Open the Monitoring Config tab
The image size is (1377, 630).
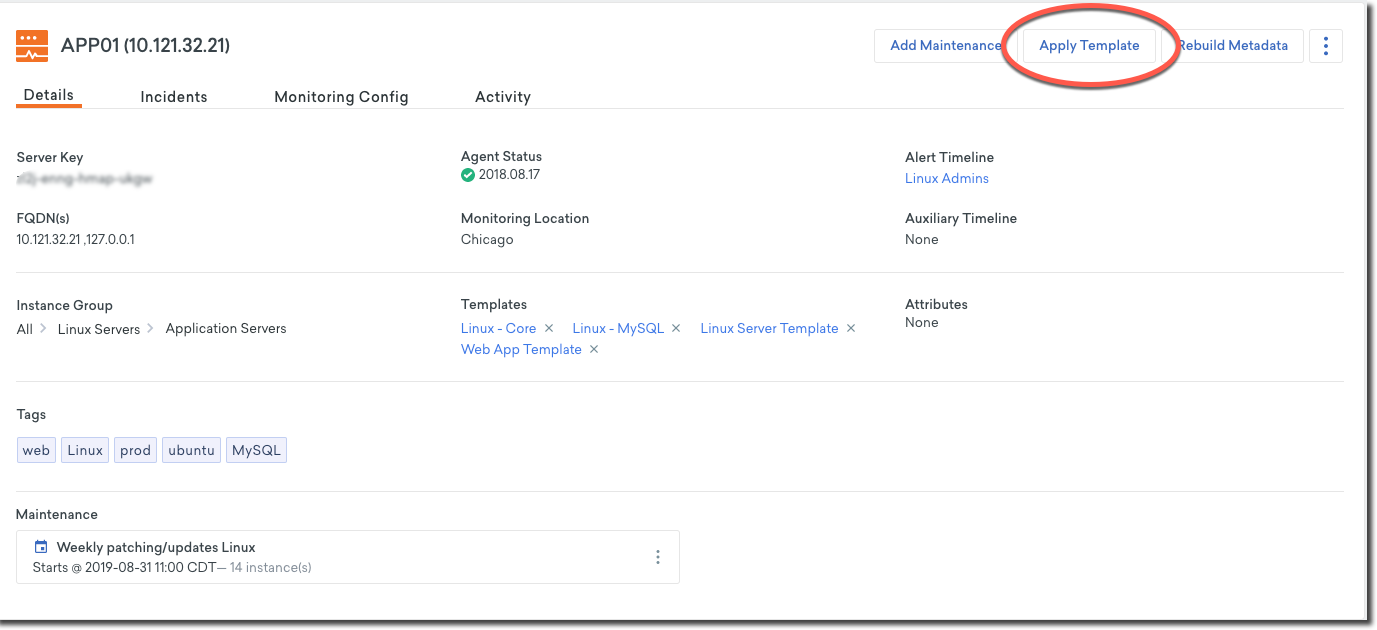click(340, 96)
